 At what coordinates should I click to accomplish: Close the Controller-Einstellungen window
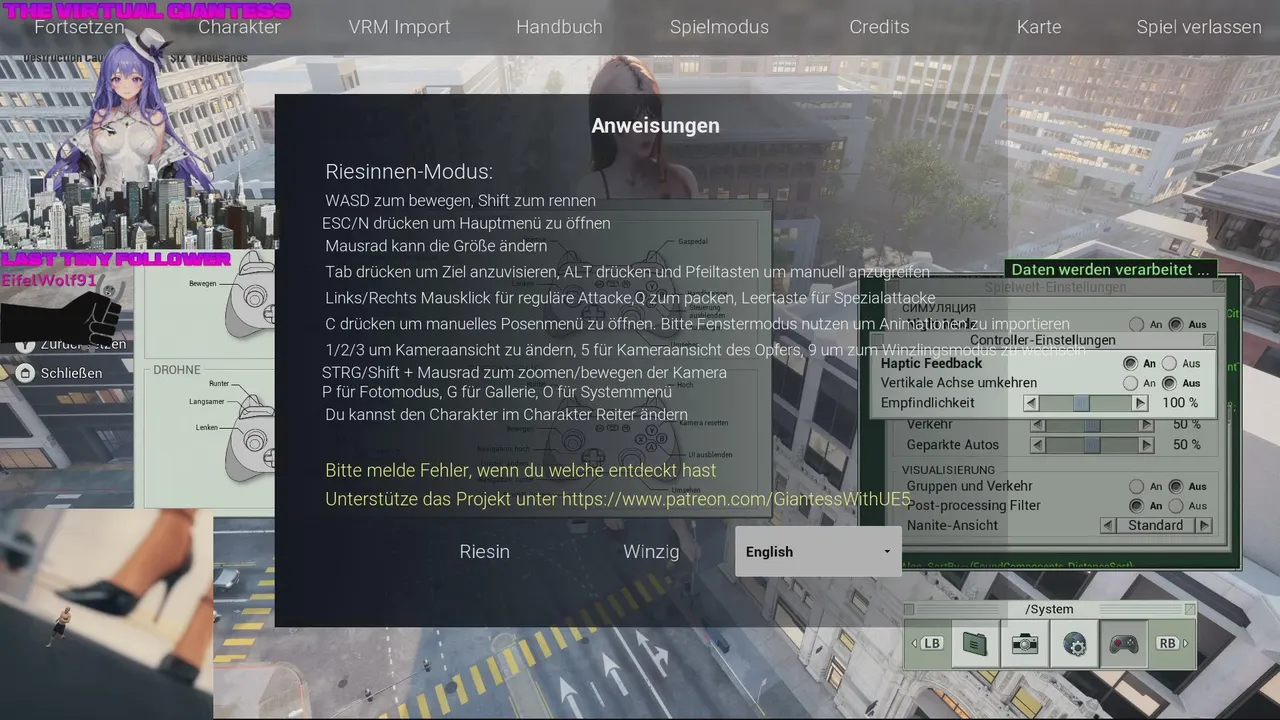pyautogui.click(x=1209, y=340)
